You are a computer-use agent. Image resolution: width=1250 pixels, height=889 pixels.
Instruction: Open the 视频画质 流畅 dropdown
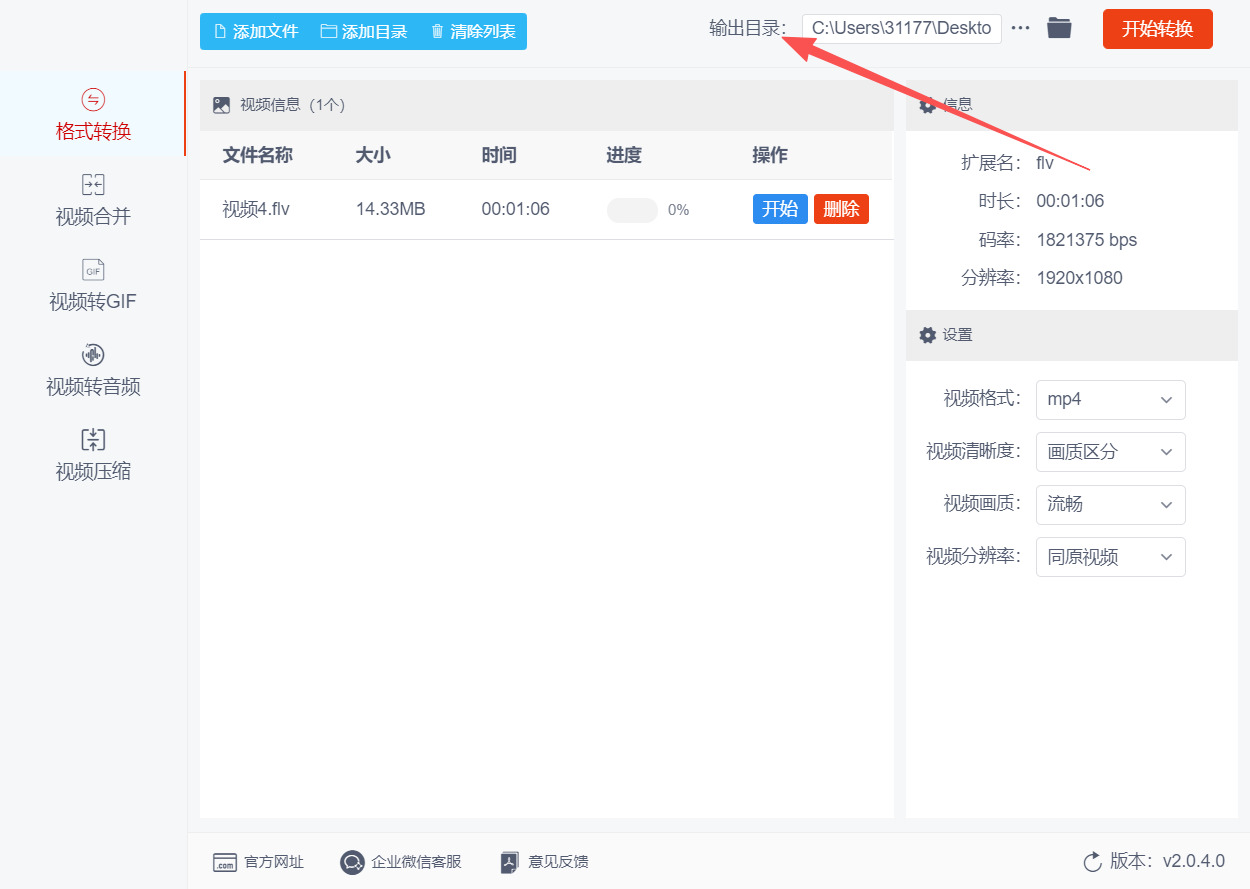click(x=1110, y=505)
